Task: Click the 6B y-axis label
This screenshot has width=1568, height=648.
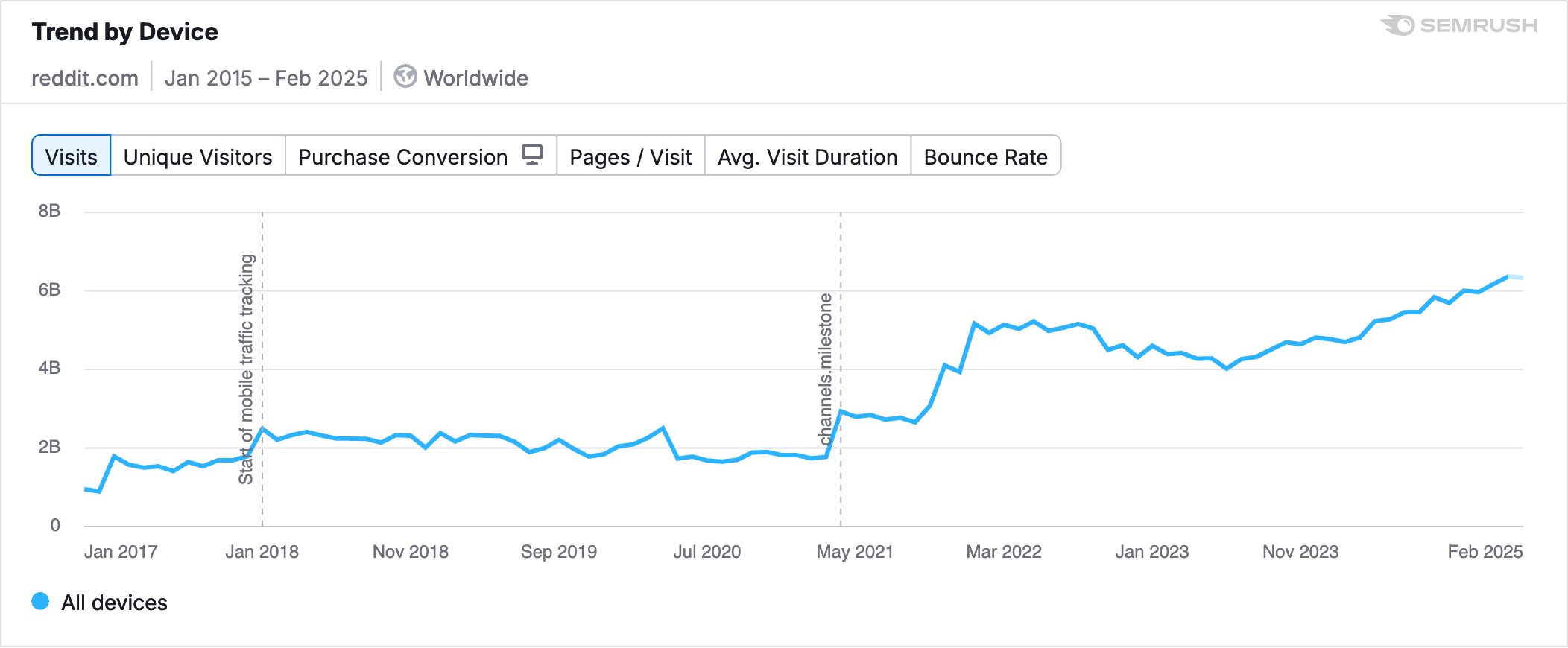Action: click(49, 290)
